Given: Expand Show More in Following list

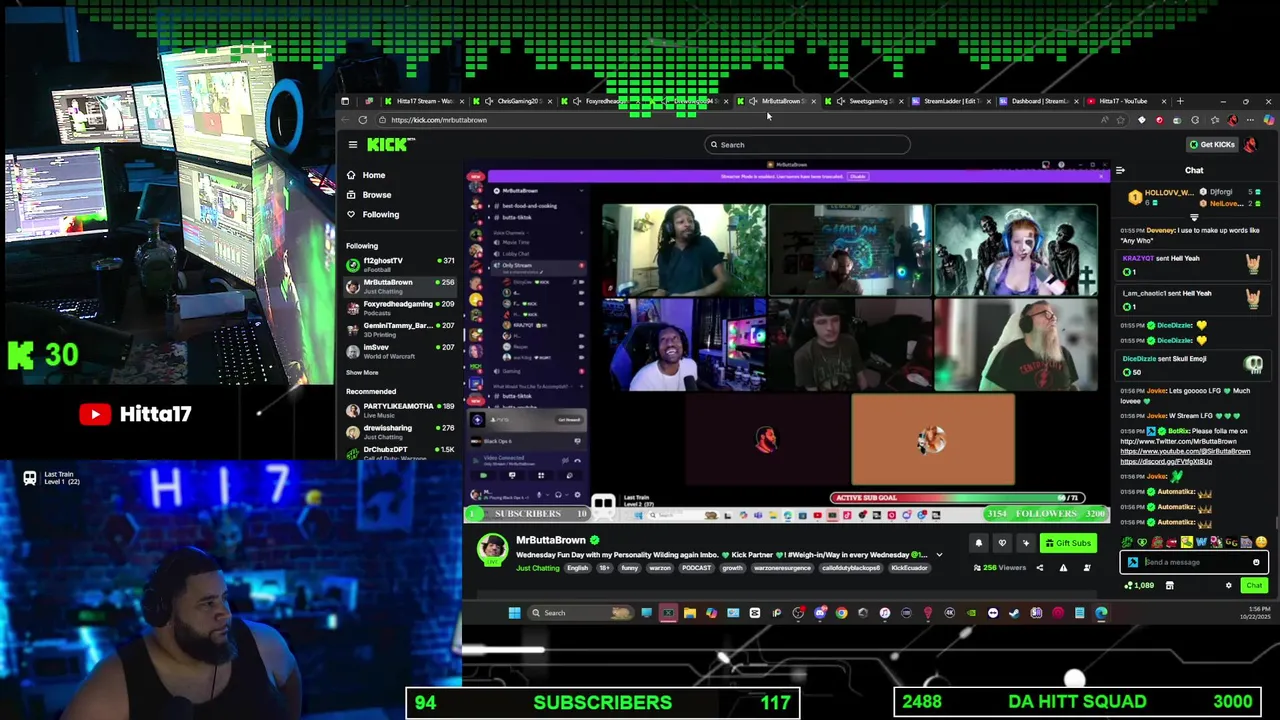Looking at the screenshot, I should (x=362, y=372).
